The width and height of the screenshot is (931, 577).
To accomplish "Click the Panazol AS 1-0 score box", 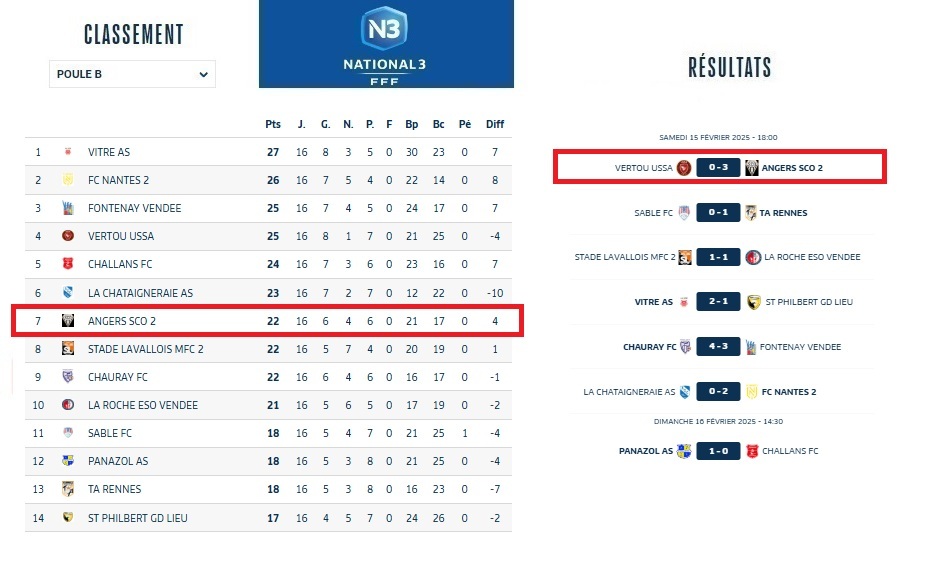I will pyautogui.click(x=718, y=450).
